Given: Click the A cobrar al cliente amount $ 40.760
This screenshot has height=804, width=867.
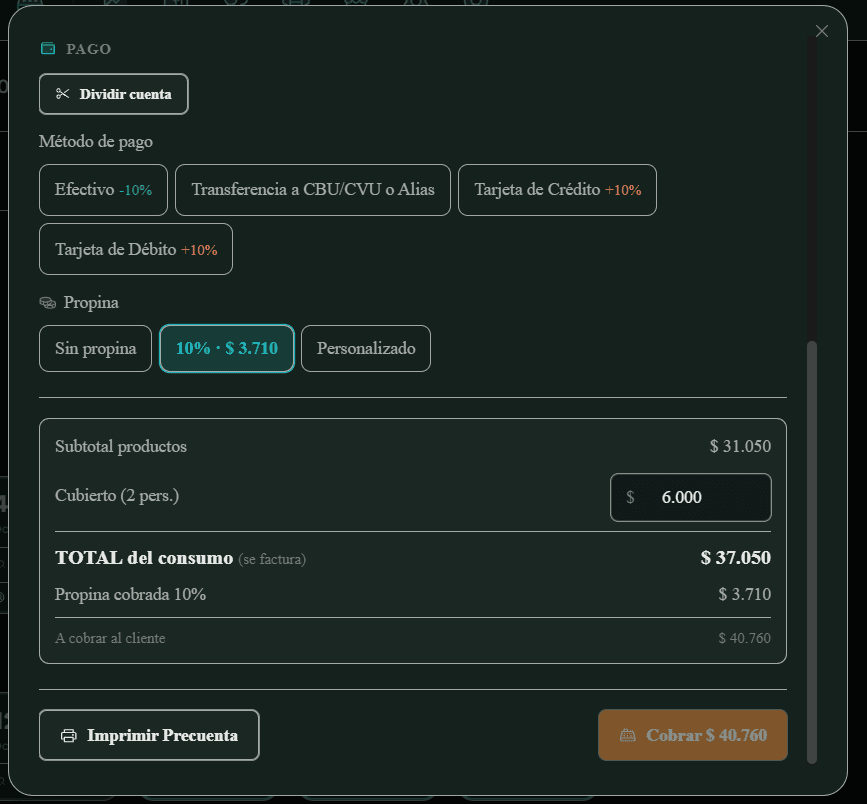Looking at the screenshot, I should pos(744,638).
